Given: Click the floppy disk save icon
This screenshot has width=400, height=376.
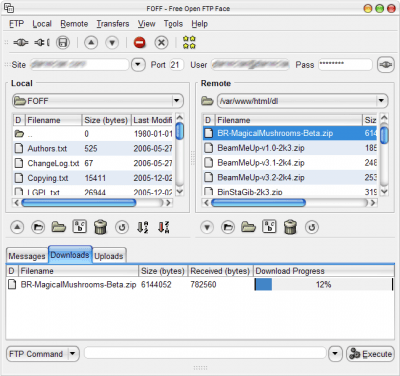Looking at the screenshot, I should tap(63, 43).
